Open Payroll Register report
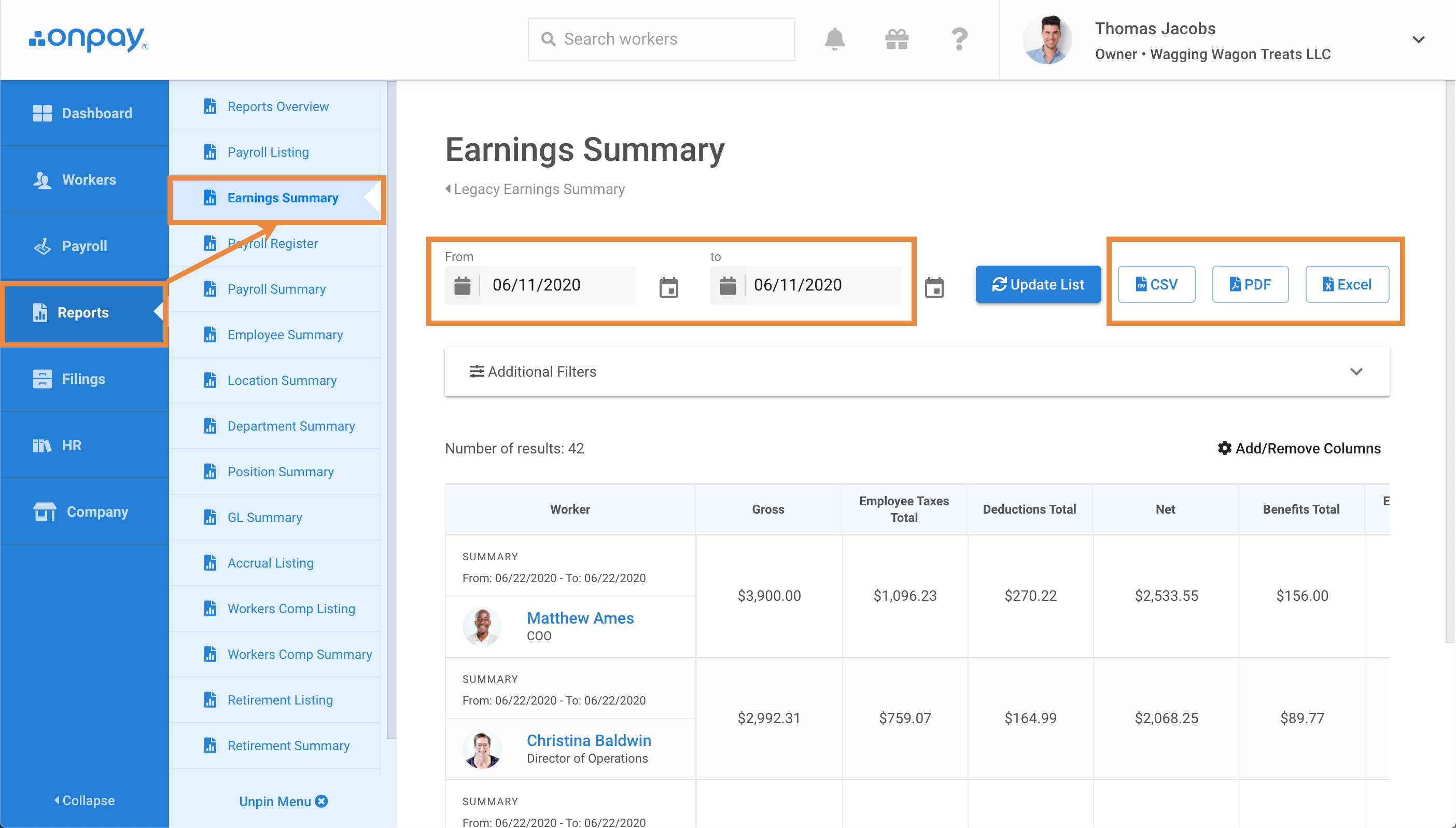The image size is (1456, 828). pos(274,243)
